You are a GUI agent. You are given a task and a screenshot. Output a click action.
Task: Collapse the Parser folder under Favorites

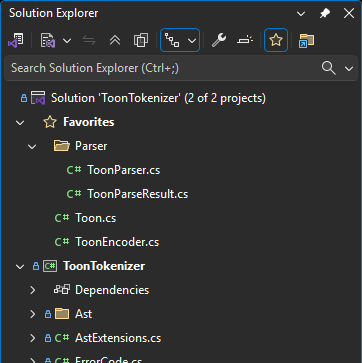(32, 147)
